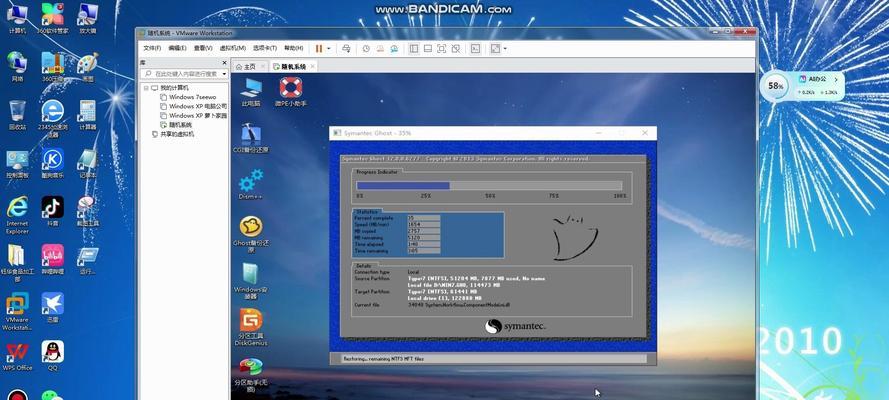Launch WPS Office desktop icon
Screen dimensions: 889x400
coord(18,356)
